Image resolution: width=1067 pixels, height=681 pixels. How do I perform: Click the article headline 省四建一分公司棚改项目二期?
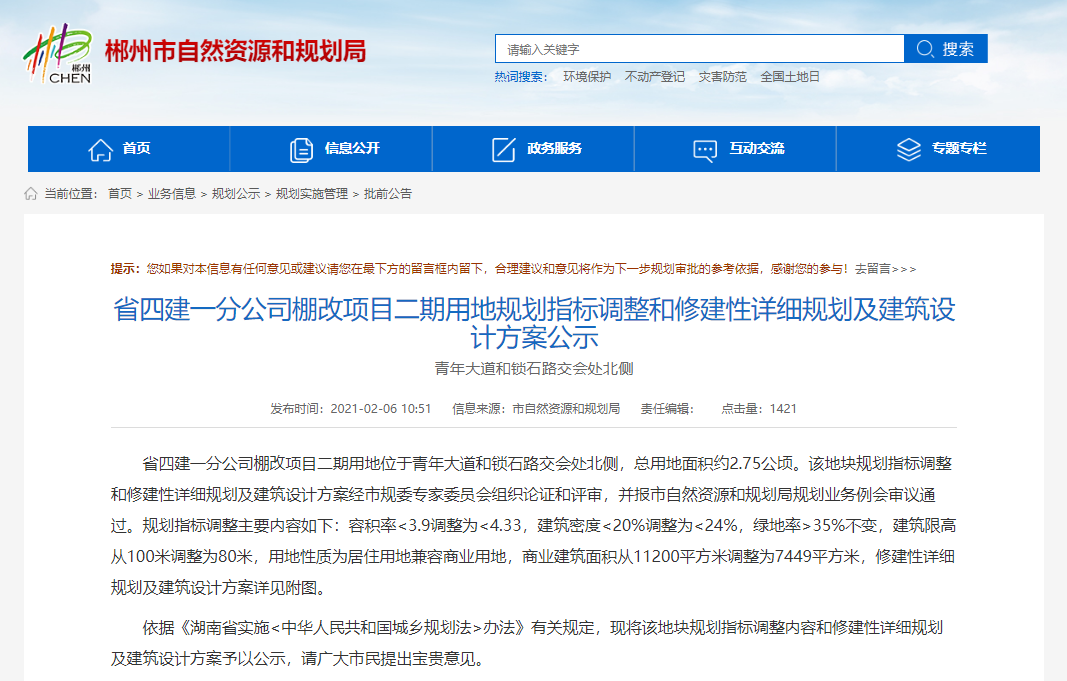pos(534,323)
